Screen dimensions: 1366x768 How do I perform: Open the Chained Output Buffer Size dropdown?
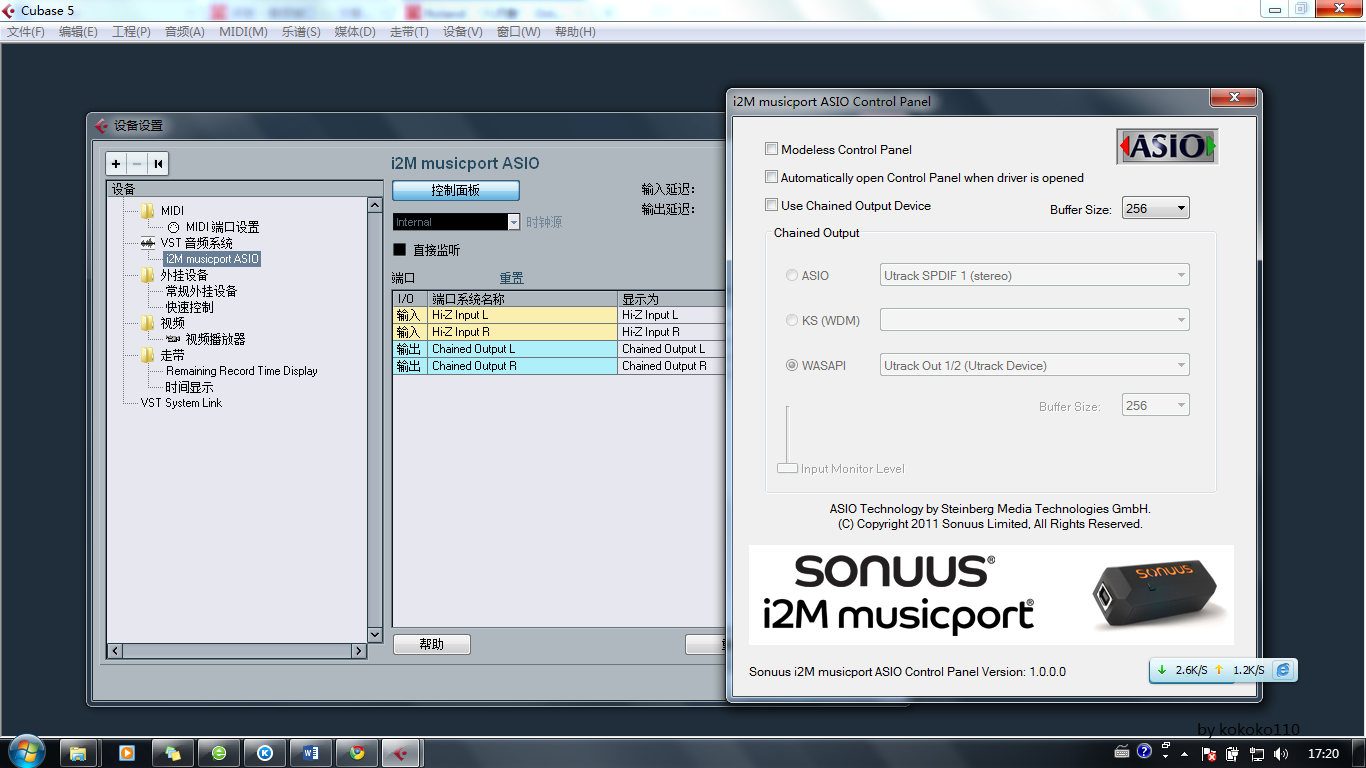(1156, 405)
